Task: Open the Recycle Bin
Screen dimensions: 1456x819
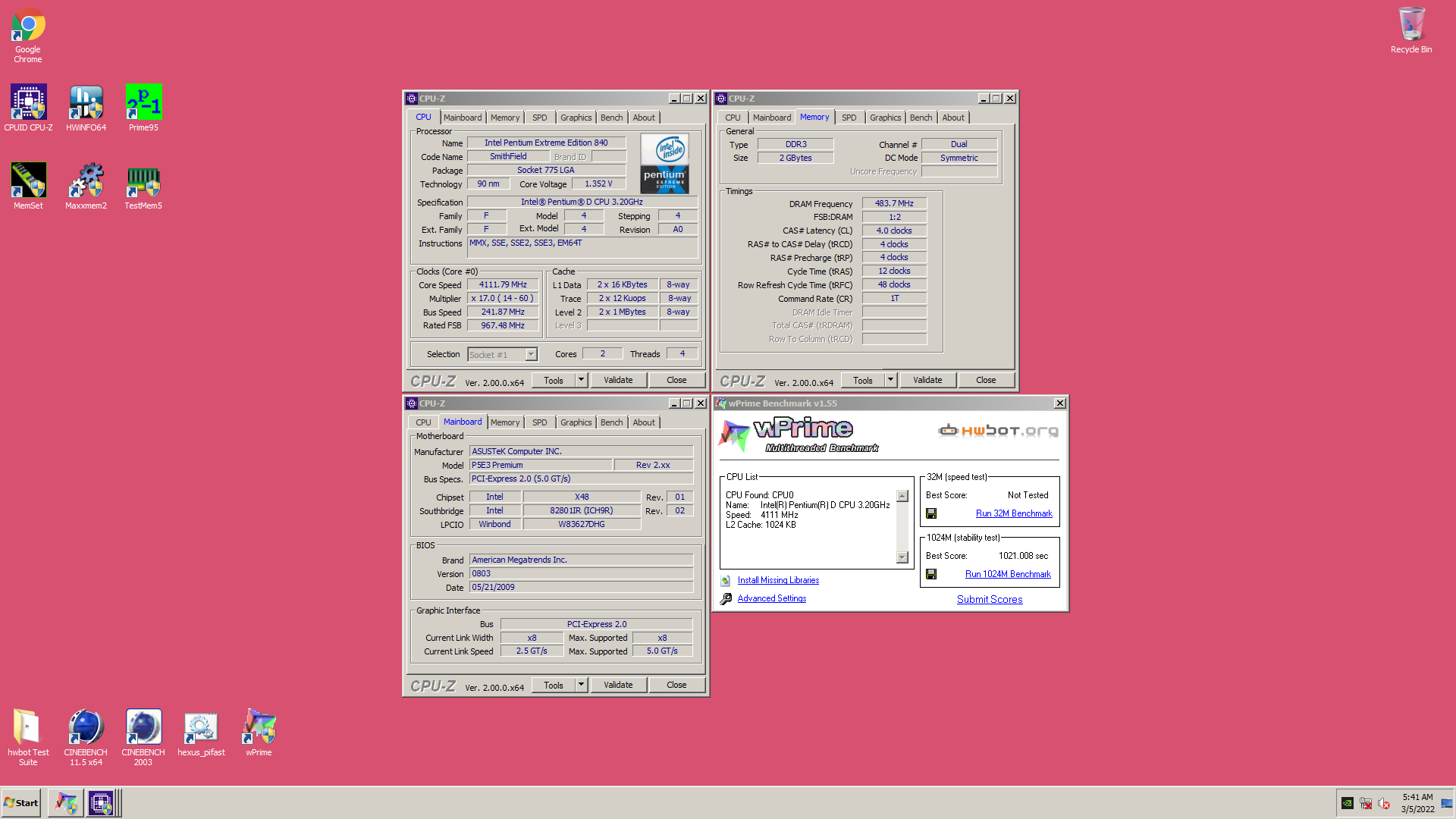Action: pyautogui.click(x=1411, y=30)
